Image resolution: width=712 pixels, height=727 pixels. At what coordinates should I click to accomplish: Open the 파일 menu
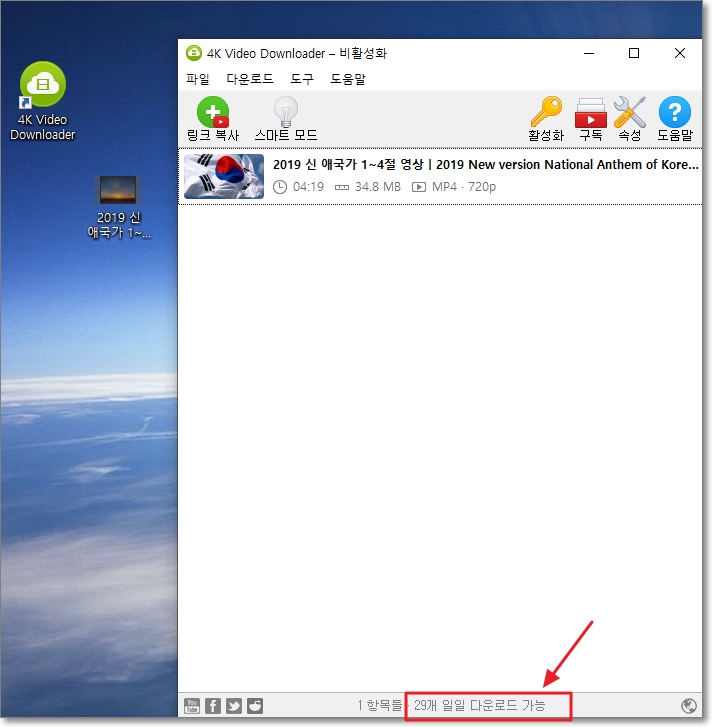click(198, 79)
